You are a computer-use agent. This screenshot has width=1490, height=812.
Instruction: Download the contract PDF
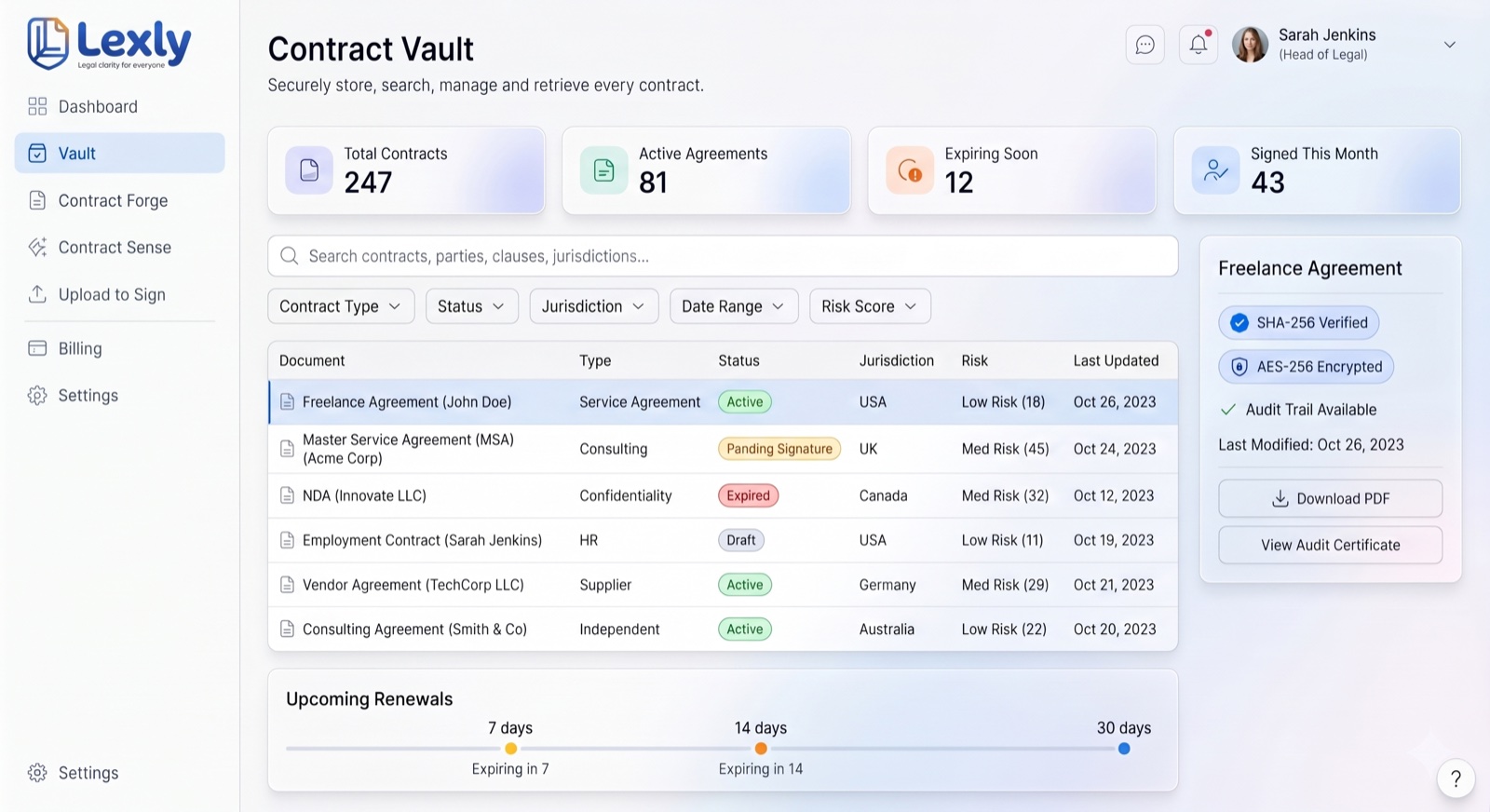(1330, 499)
